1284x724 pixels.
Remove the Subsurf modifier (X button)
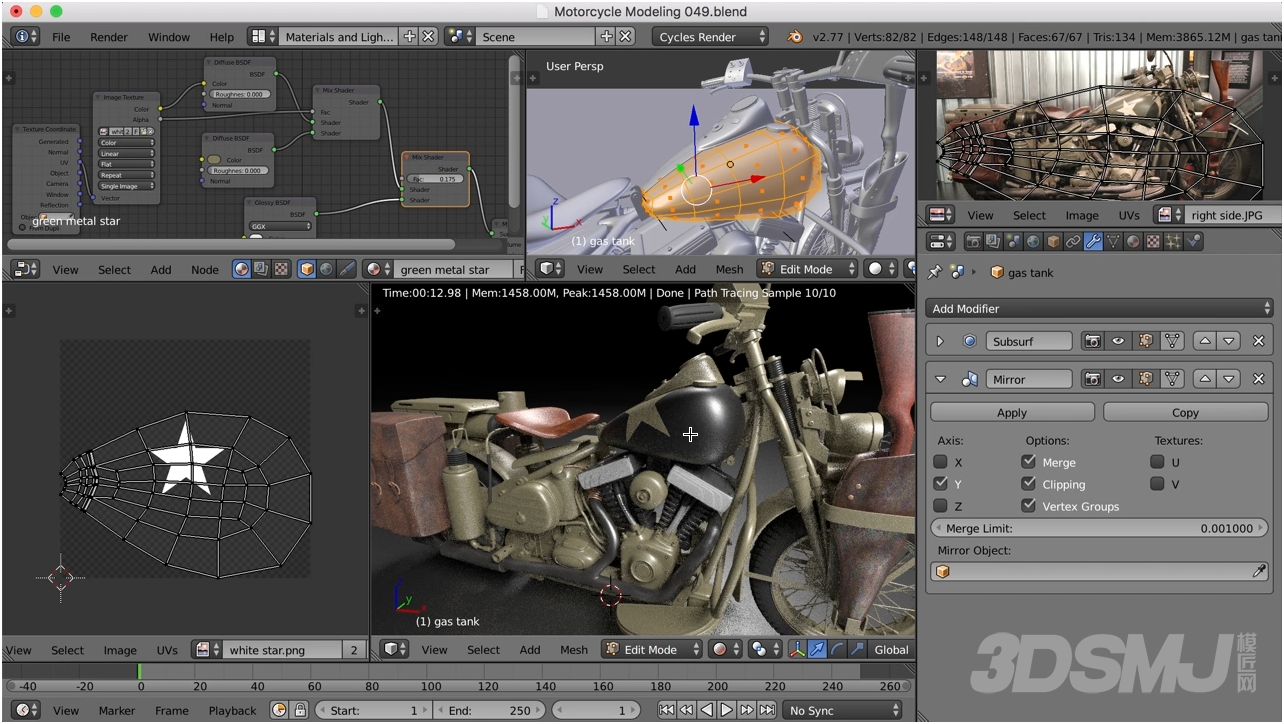pos(1258,341)
